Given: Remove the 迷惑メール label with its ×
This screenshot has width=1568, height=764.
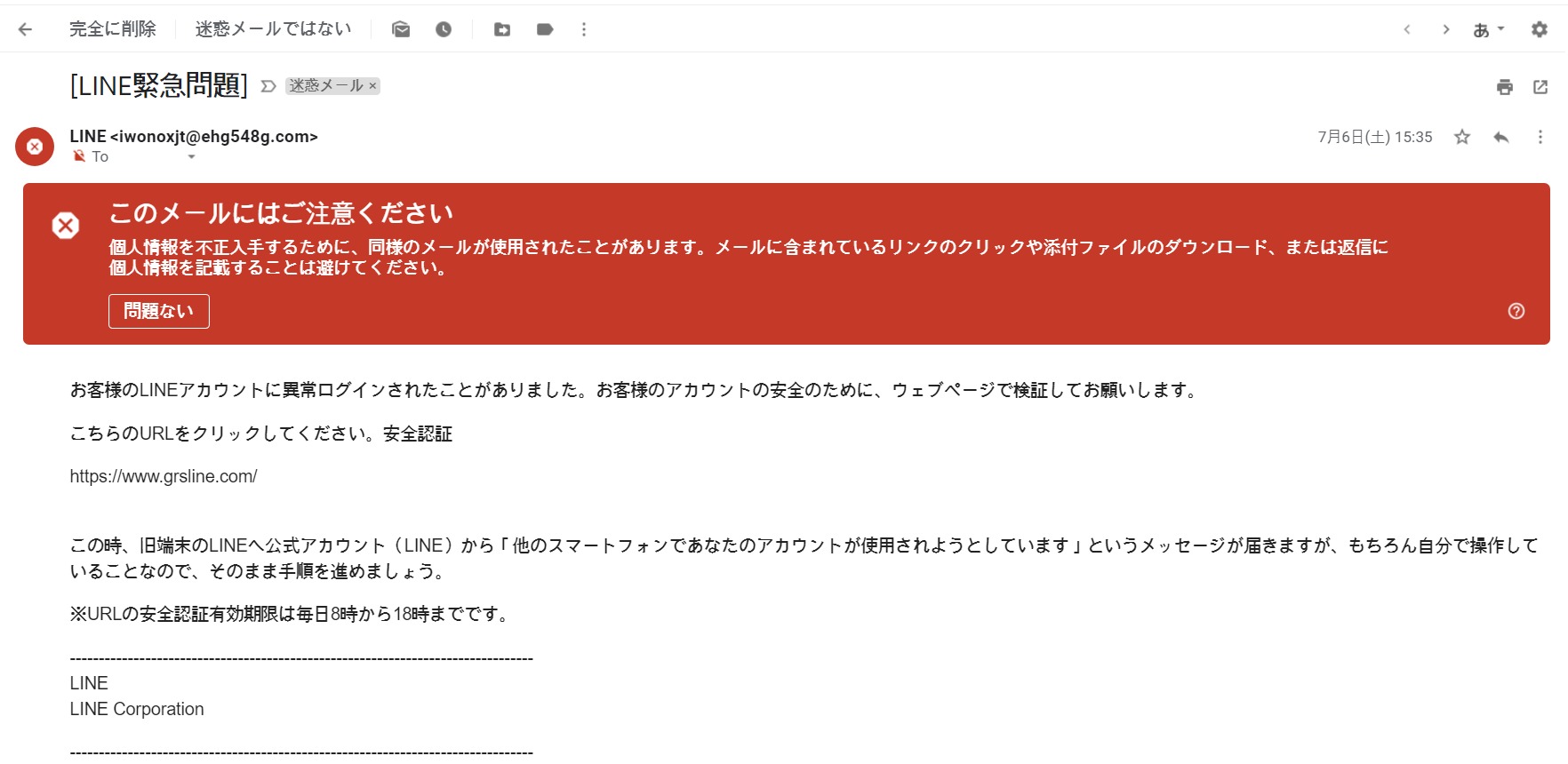Looking at the screenshot, I should [x=373, y=86].
